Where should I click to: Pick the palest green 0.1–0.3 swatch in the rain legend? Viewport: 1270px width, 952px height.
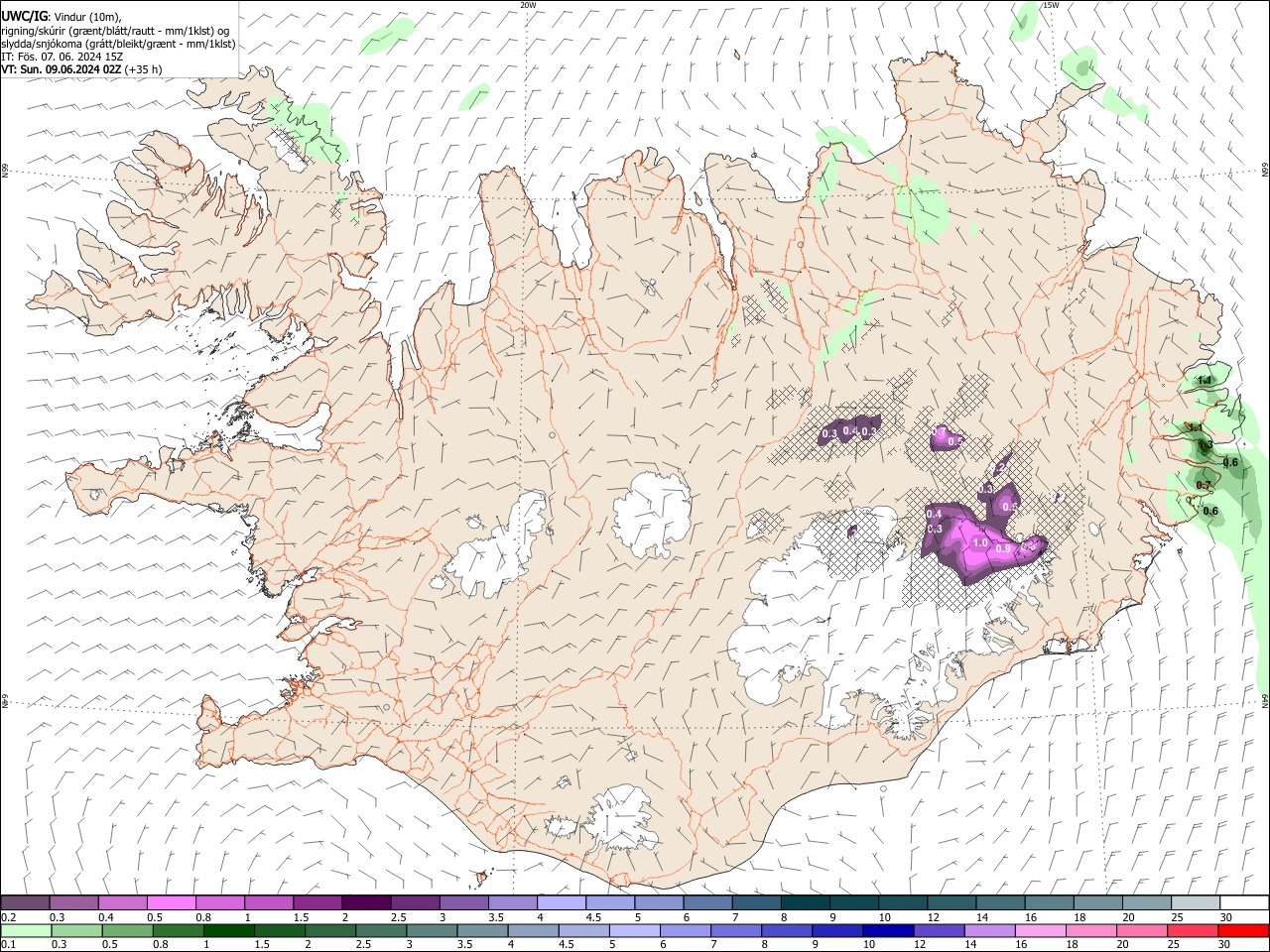pos(26,931)
